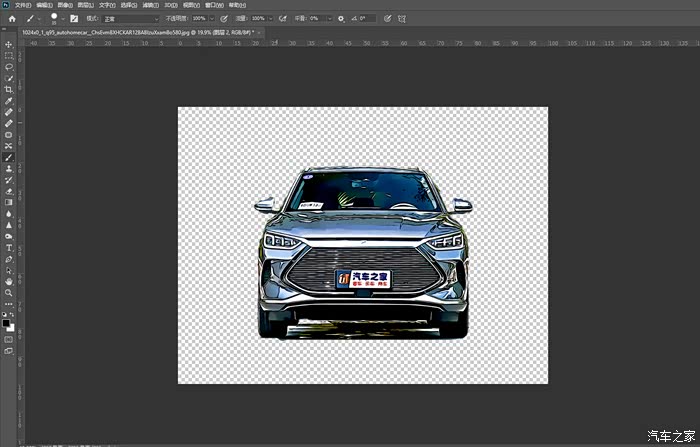The height and width of the screenshot is (447, 700).
Task: Select the Crop tool
Action: coord(9,90)
